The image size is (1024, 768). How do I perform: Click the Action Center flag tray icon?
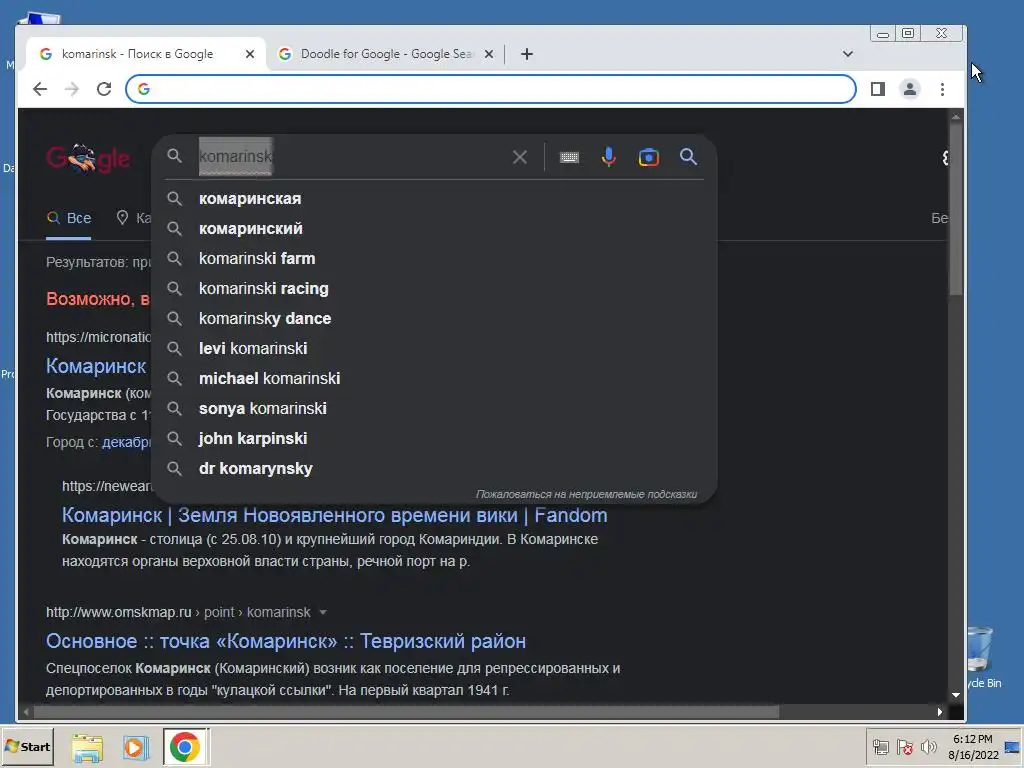click(904, 746)
